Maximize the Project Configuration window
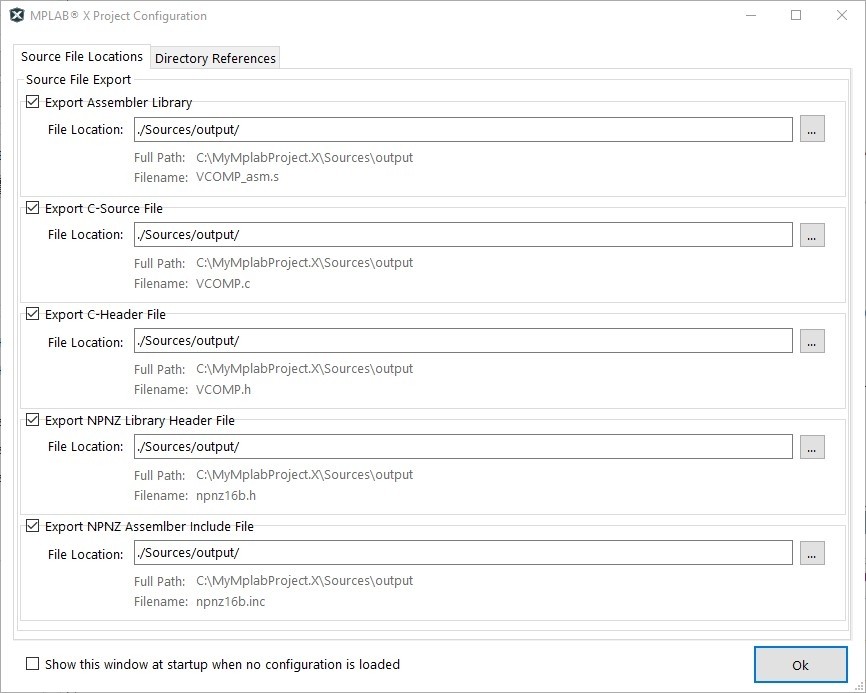 (x=796, y=15)
